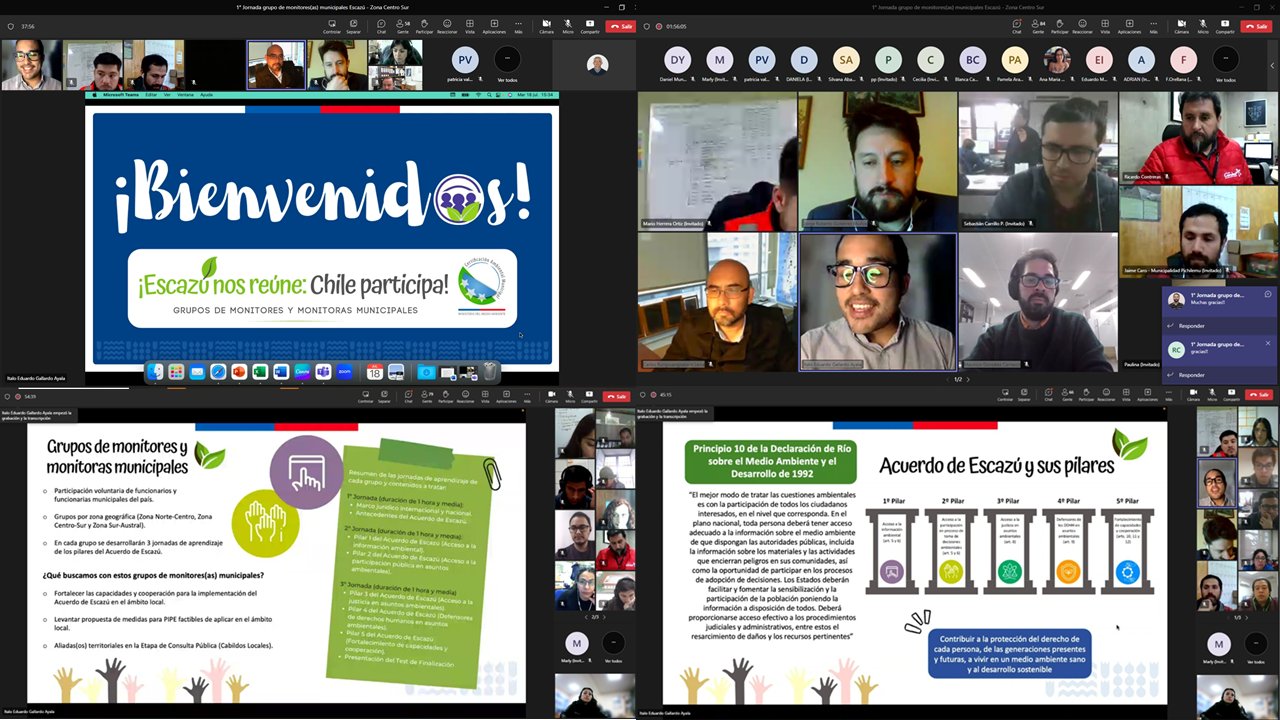Screen dimensions: 1280x720
Task: Toggle Cámara in the ¡Bienvenidos! meeting window
Action: coord(546,25)
